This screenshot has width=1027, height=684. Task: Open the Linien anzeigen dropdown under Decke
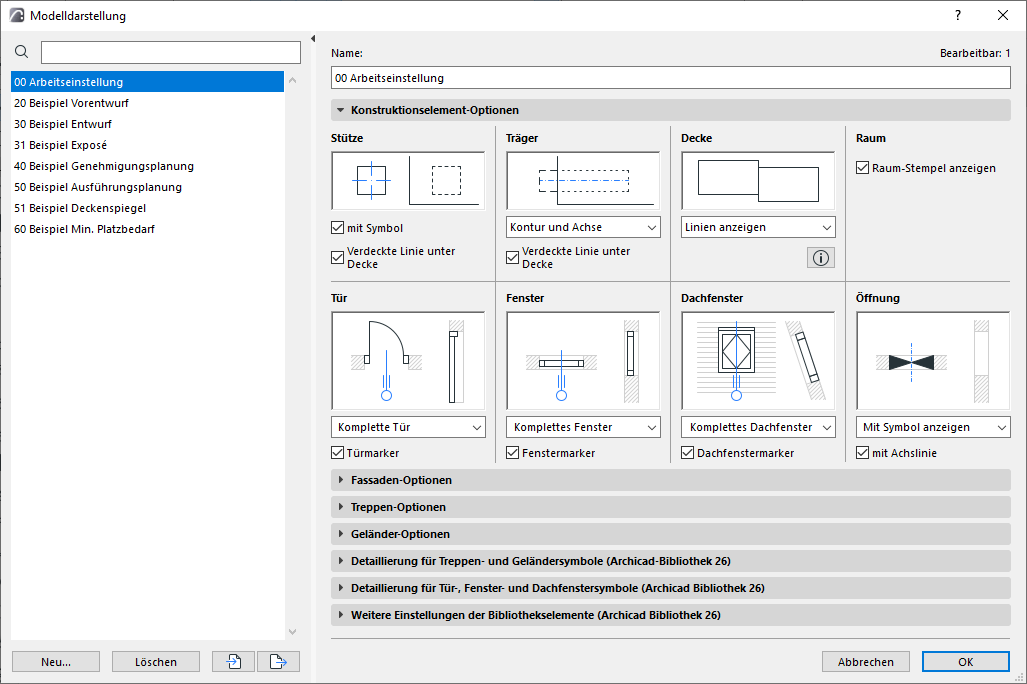pyautogui.click(x=757, y=227)
